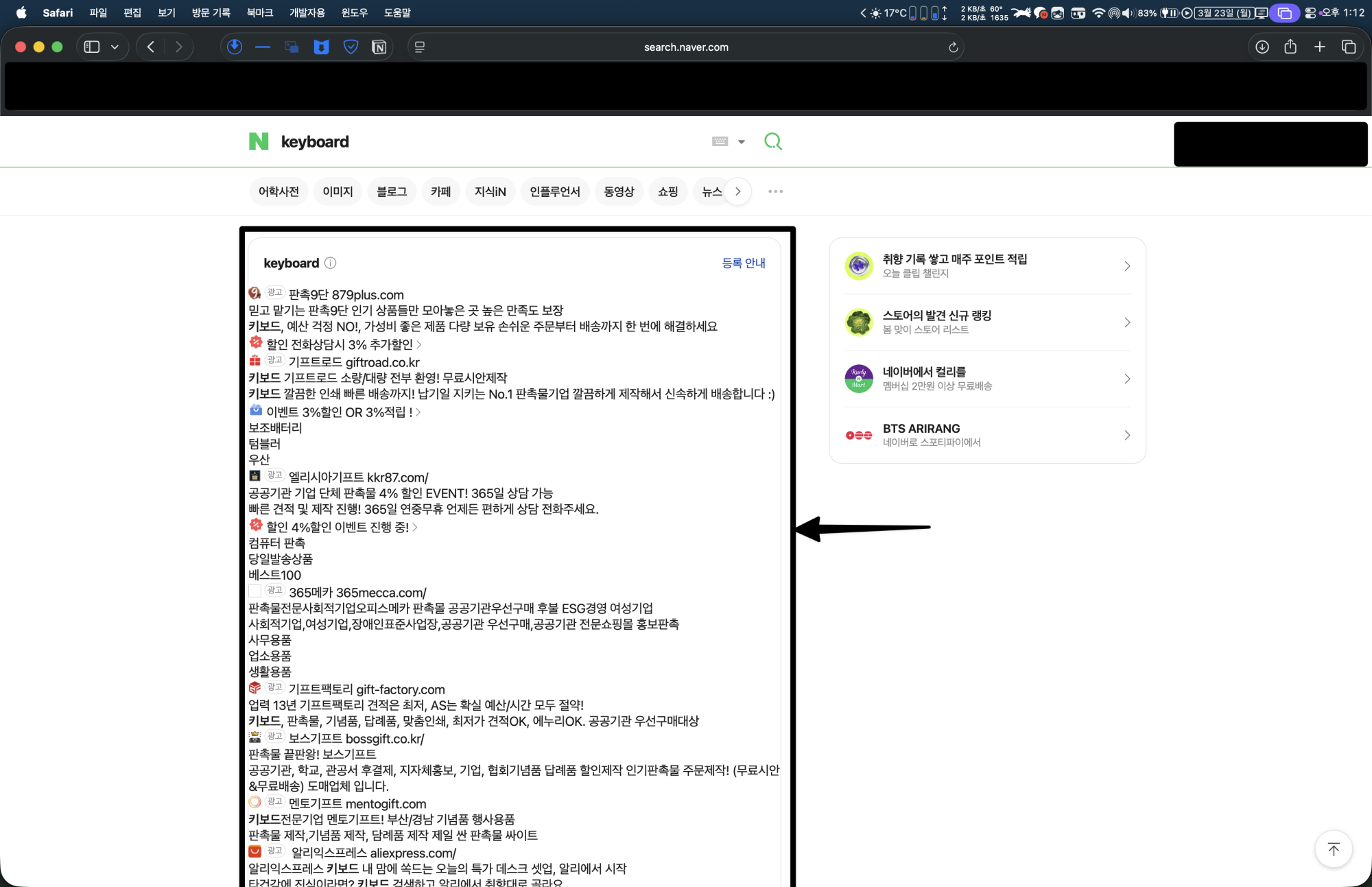Open the on-screen keyboard input icon
The width and height of the screenshot is (1372, 887).
point(720,141)
